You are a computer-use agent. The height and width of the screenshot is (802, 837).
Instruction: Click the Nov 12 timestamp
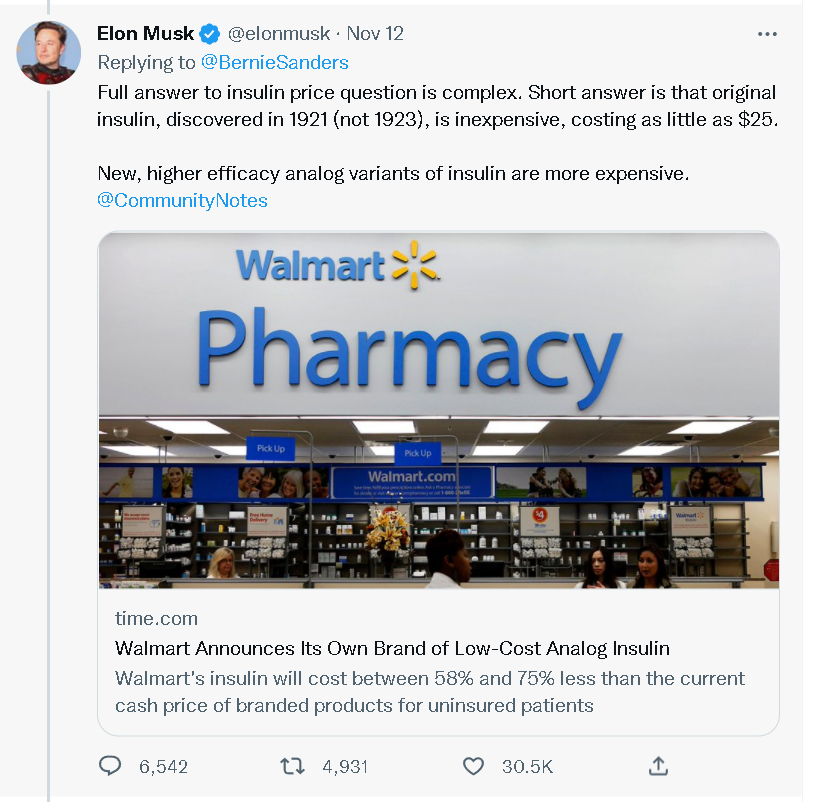point(375,34)
